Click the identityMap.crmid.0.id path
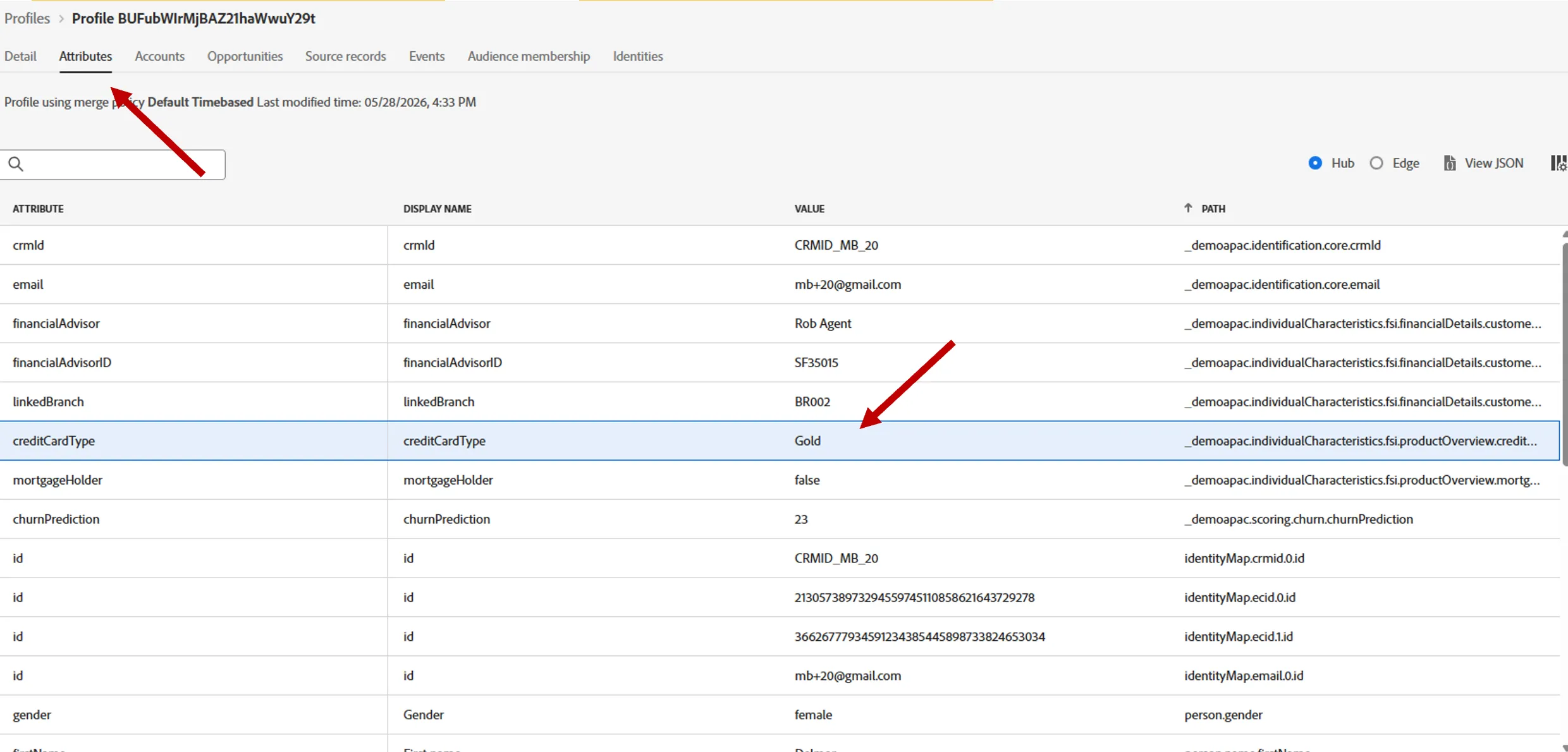The width and height of the screenshot is (1568, 752). coord(1244,559)
